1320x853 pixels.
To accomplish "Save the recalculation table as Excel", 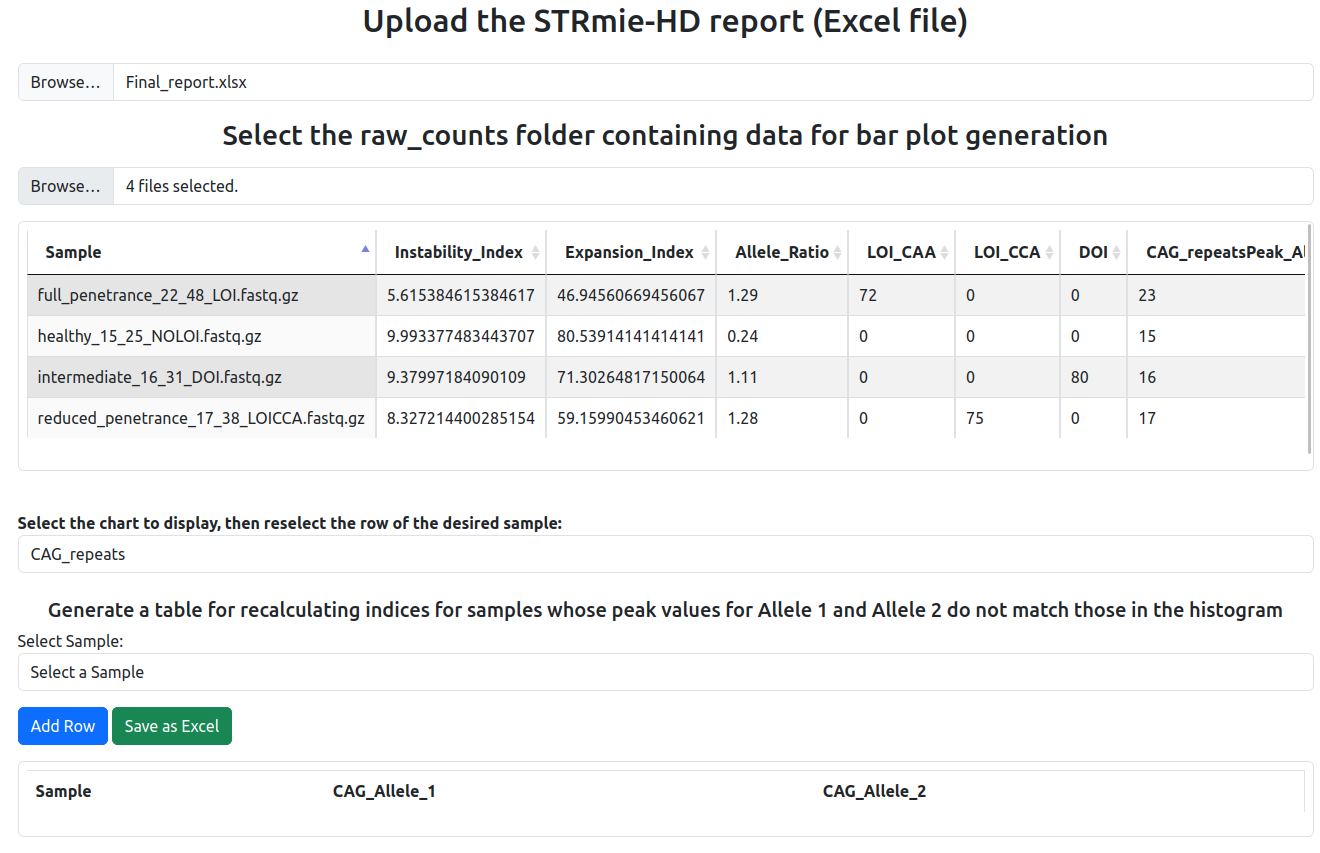I will coord(171,726).
